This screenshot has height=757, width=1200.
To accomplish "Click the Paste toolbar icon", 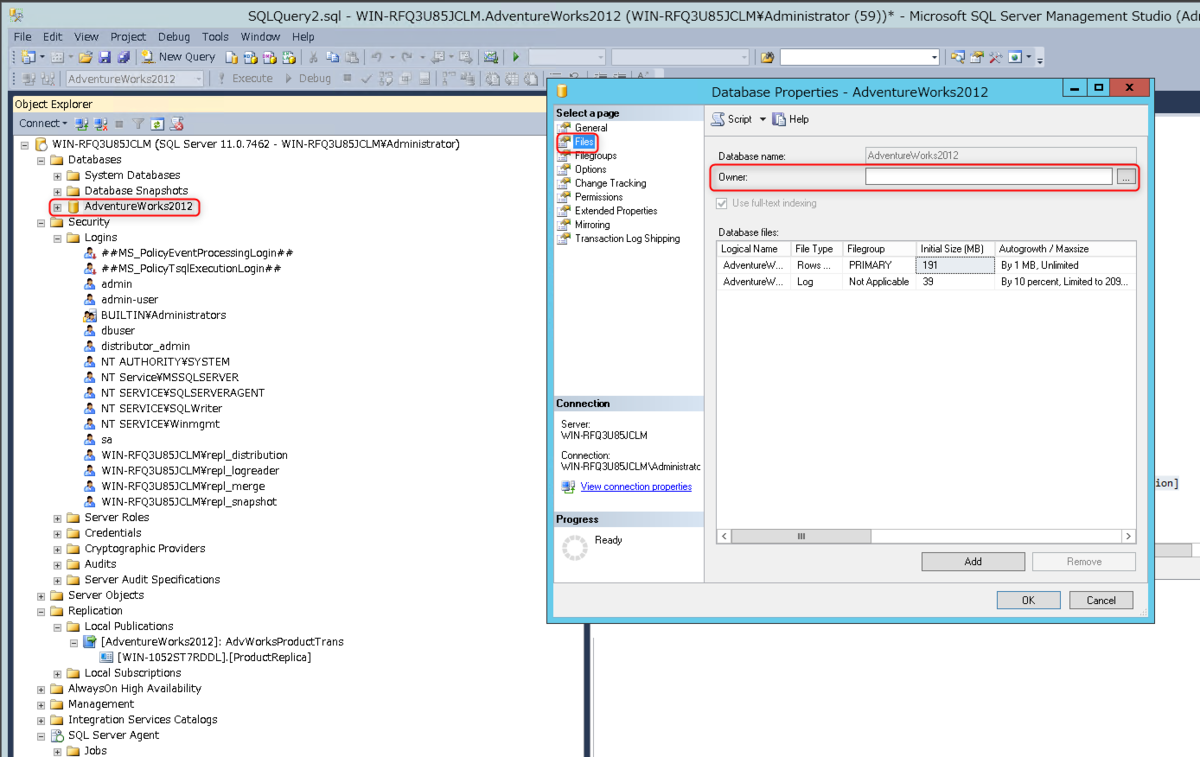I will point(352,57).
